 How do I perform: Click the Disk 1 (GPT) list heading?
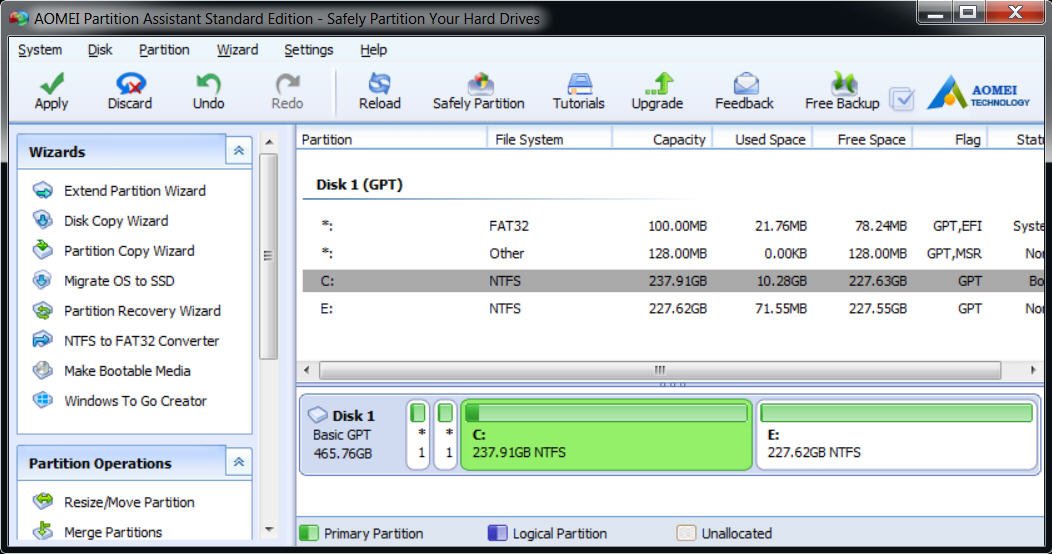[360, 184]
